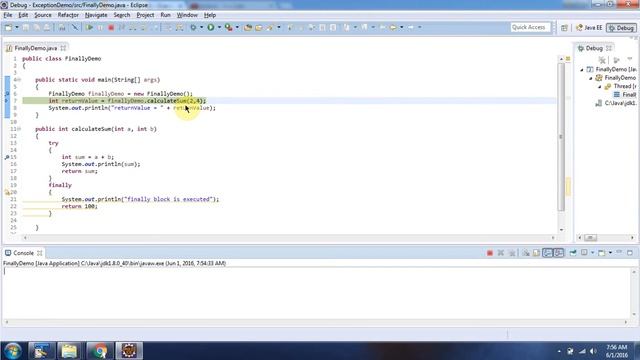Click the bug-shaped Debug launch icon
Screen dimensions: 640x360
193,27
